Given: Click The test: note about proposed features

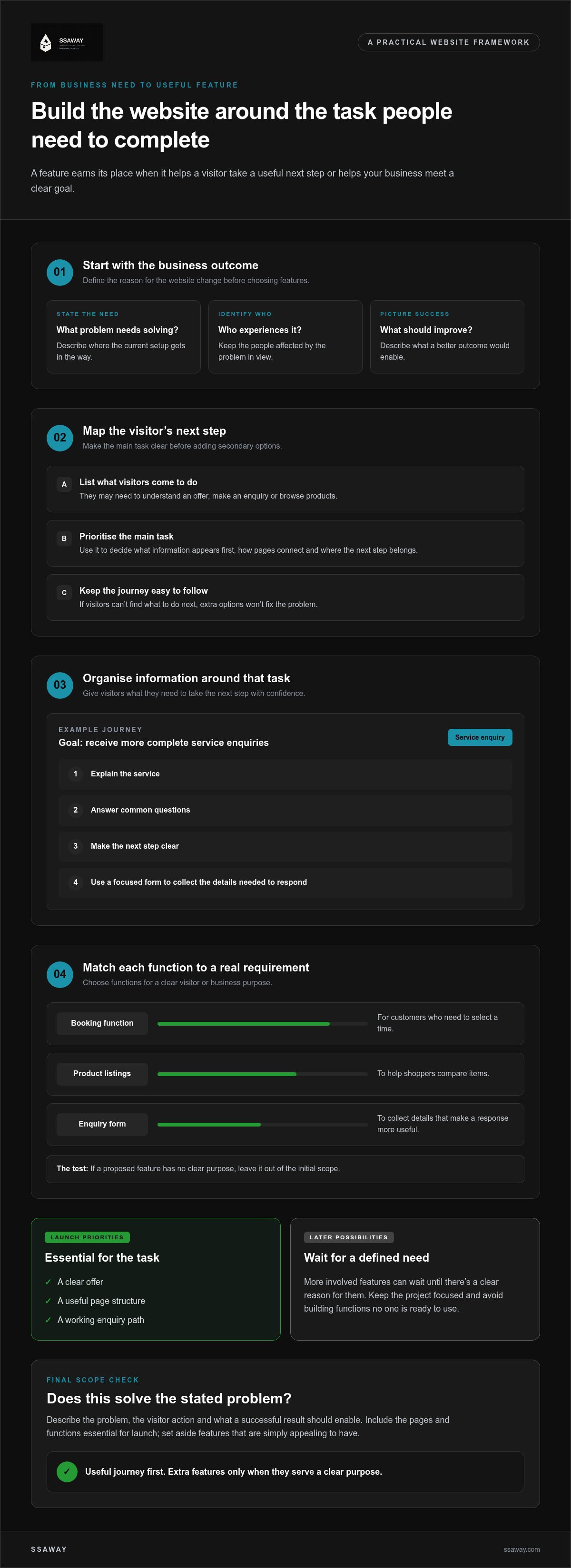Looking at the screenshot, I should [x=285, y=1169].
